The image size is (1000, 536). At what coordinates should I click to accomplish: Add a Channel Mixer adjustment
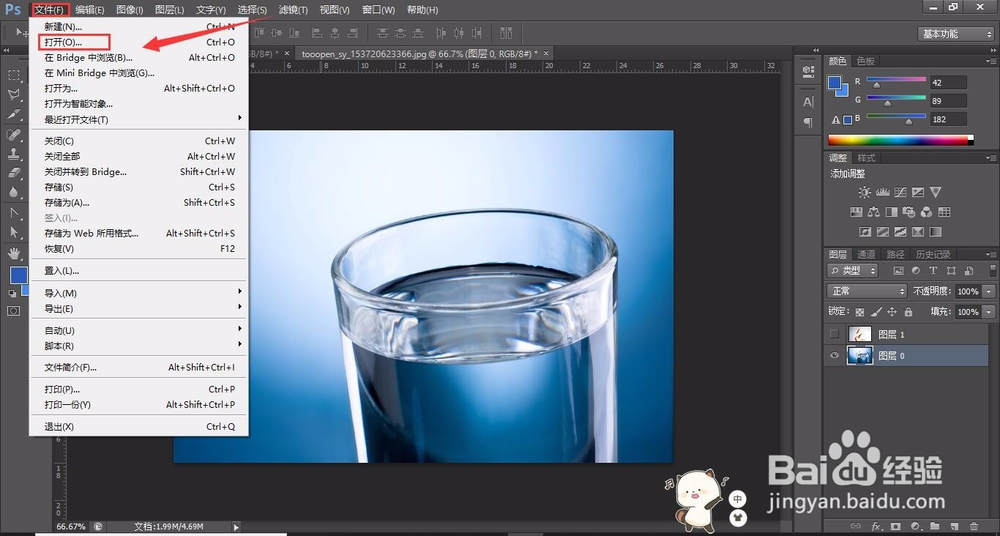[x=927, y=212]
